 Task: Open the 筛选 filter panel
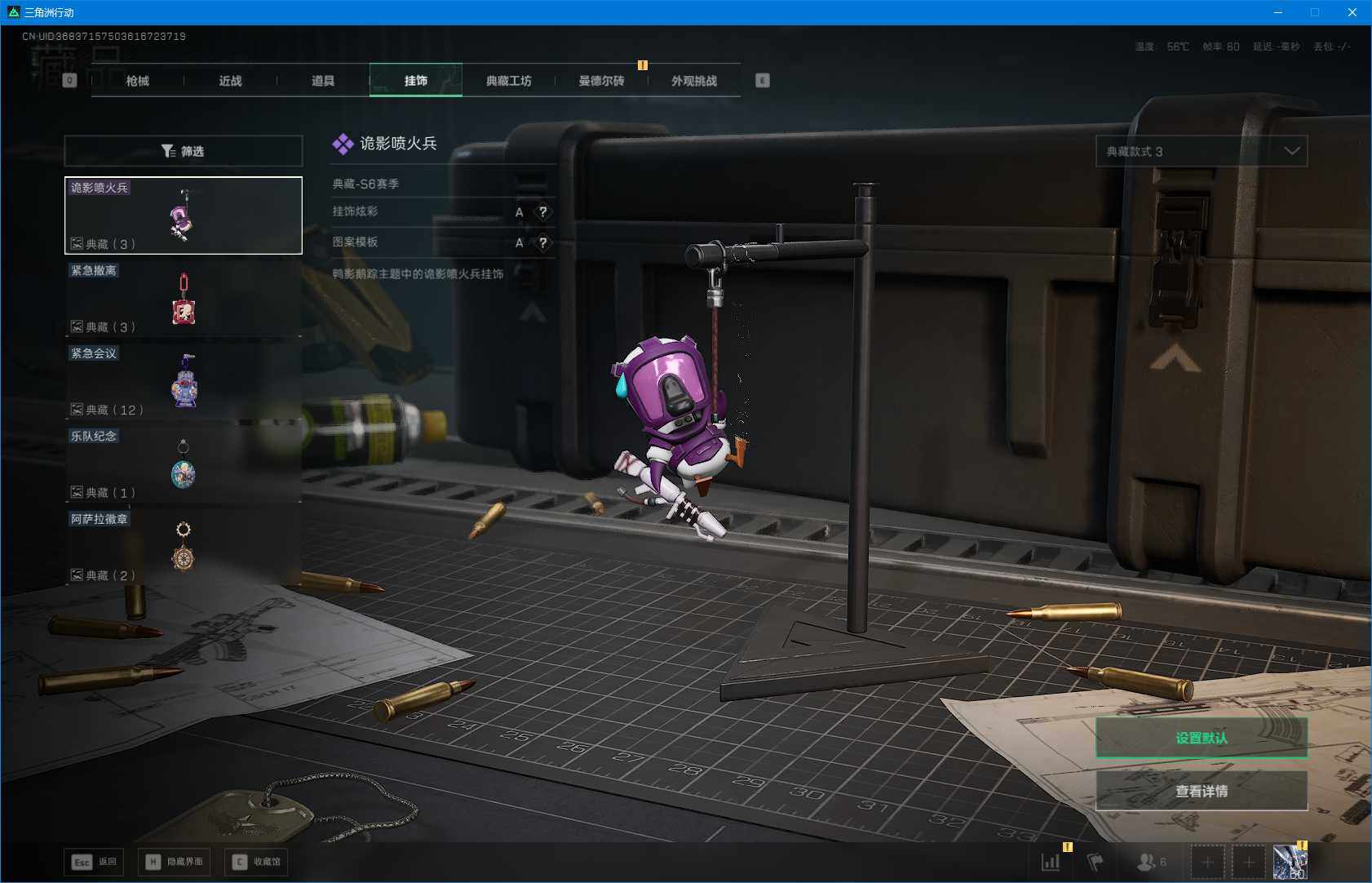pyautogui.click(x=184, y=151)
